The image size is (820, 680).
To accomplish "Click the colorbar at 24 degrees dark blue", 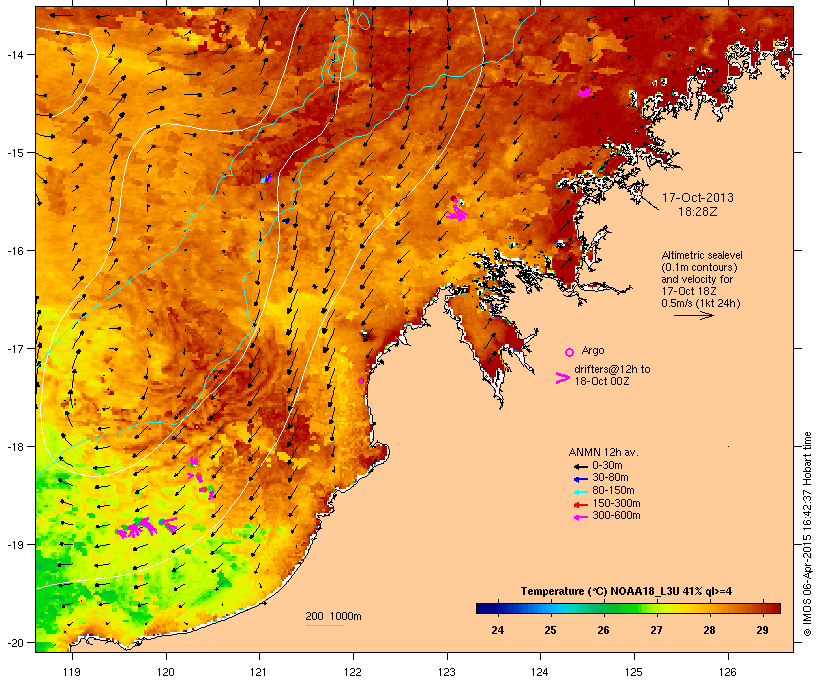I will click(497, 608).
